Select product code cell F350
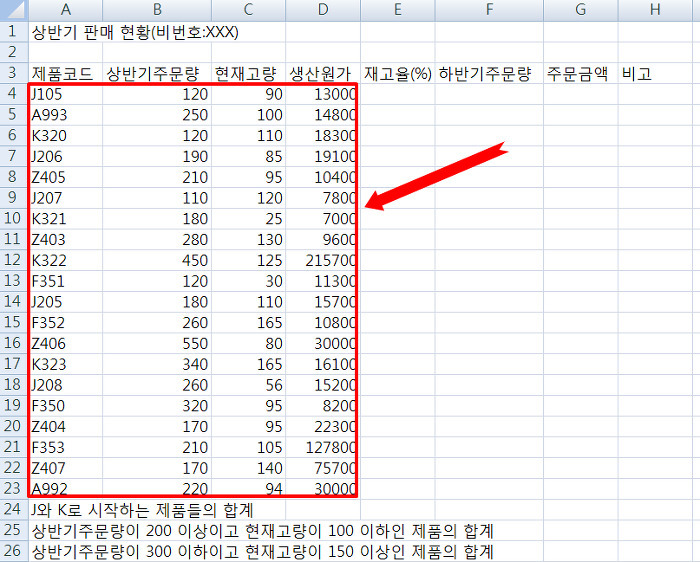Screen dimensions: 700x562 [x=65, y=405]
